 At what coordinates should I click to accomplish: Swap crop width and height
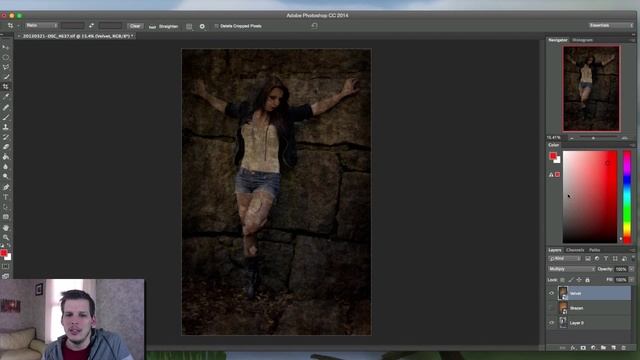click(91, 26)
